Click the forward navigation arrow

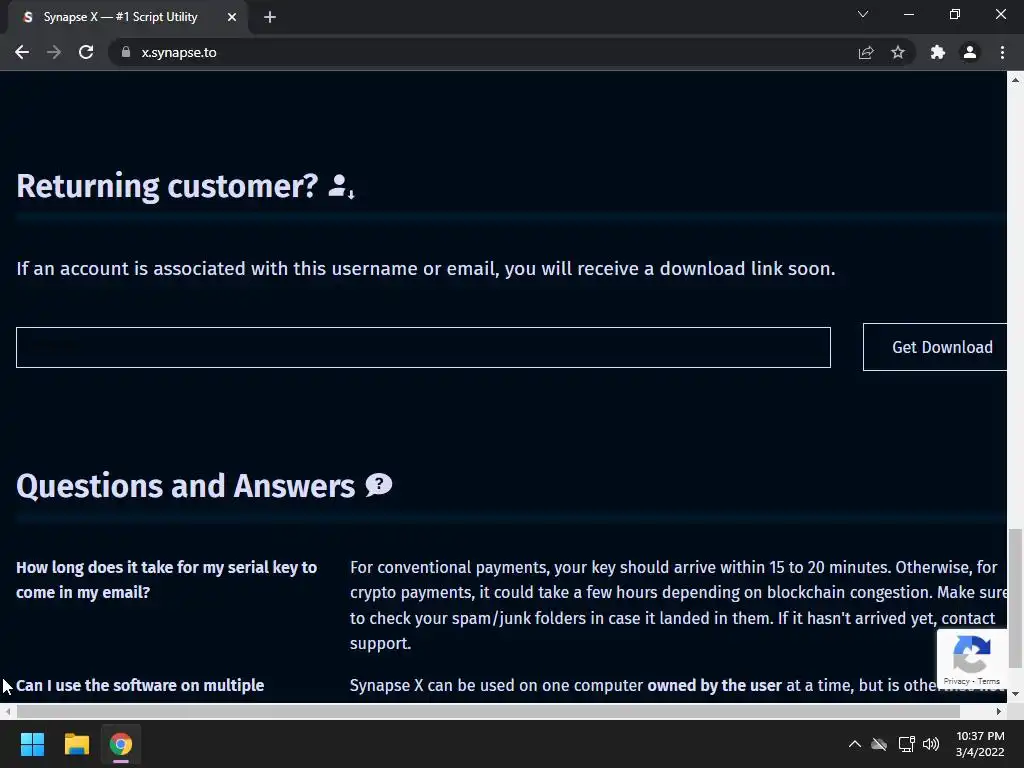[x=54, y=52]
